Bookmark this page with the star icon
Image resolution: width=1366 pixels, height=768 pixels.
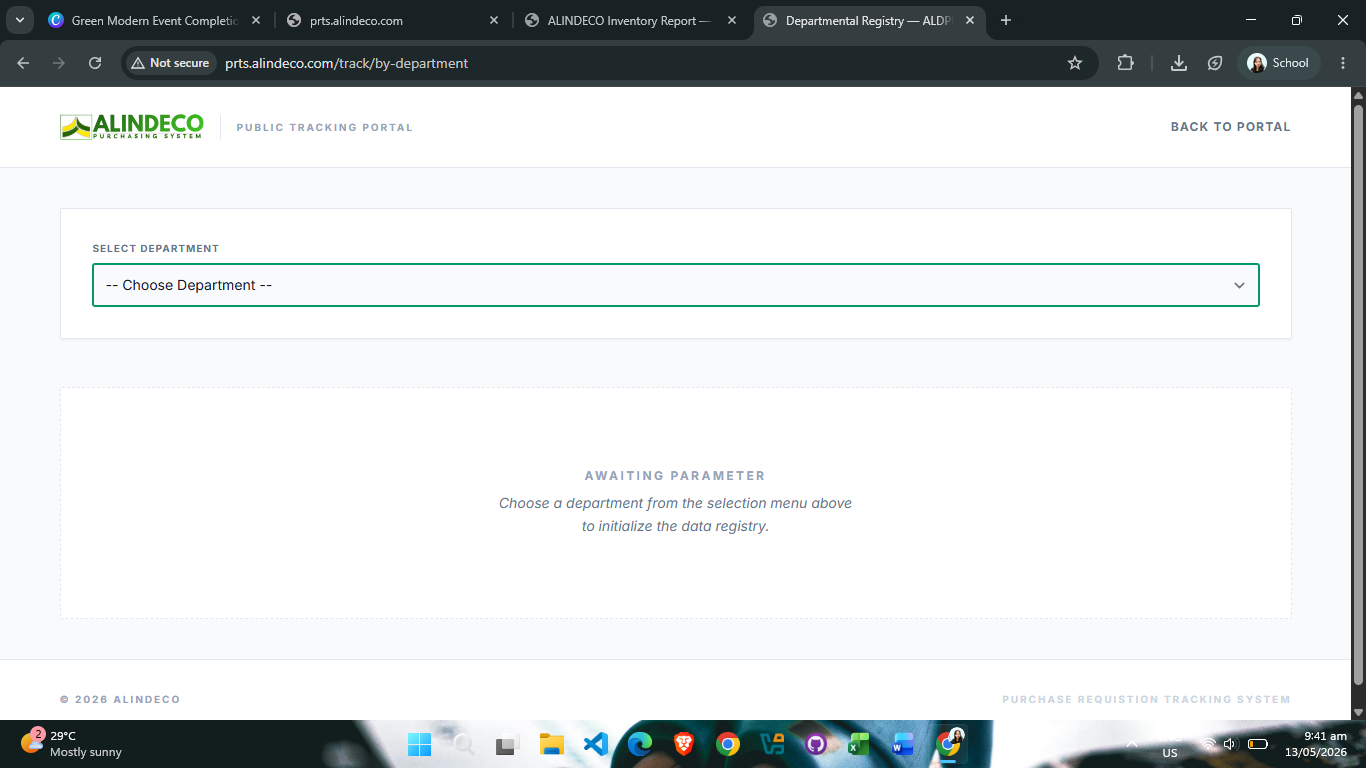(x=1075, y=63)
